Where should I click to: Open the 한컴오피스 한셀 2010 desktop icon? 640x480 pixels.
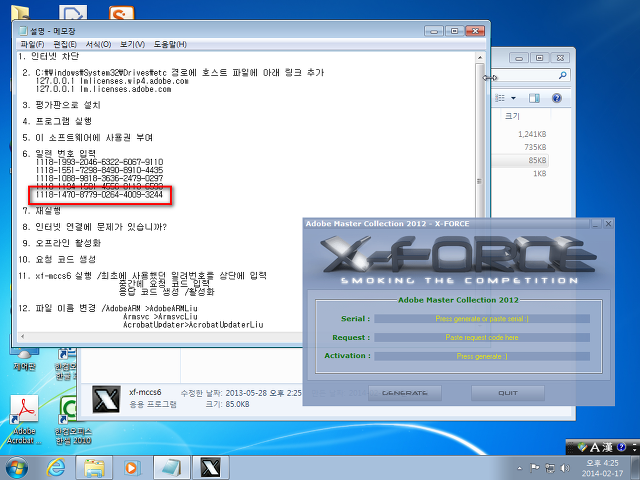[x=72, y=420]
